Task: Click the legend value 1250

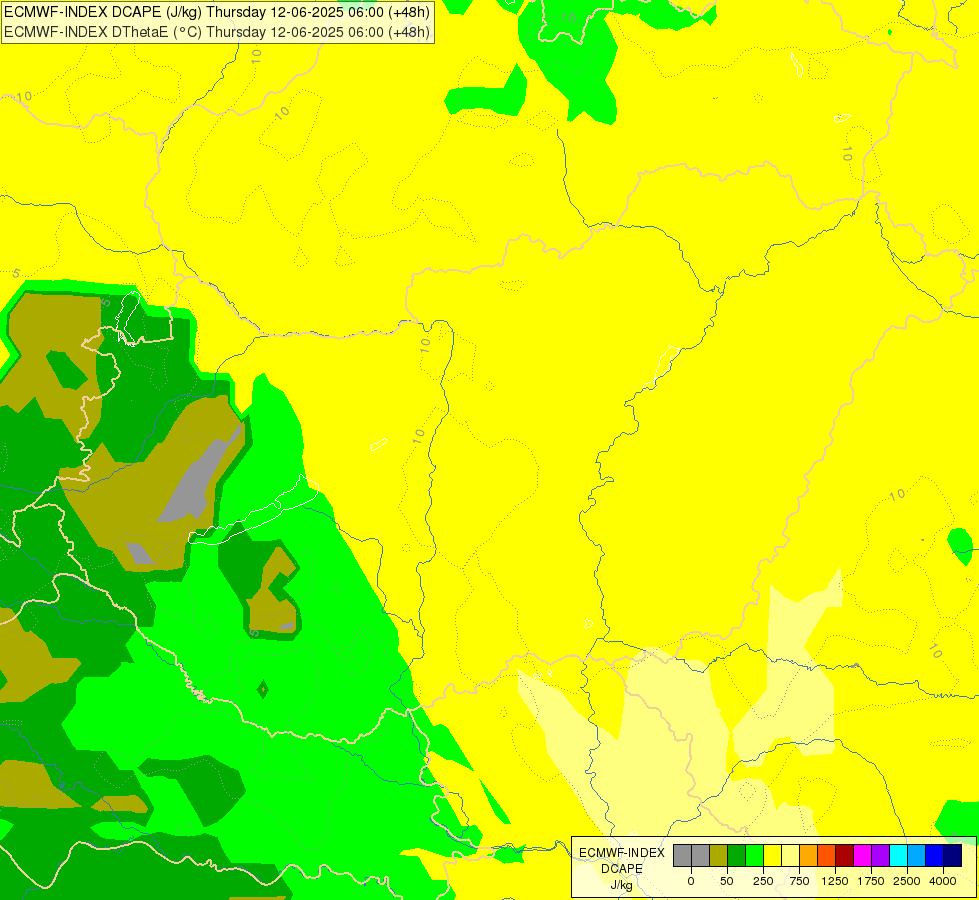Action: [835, 881]
